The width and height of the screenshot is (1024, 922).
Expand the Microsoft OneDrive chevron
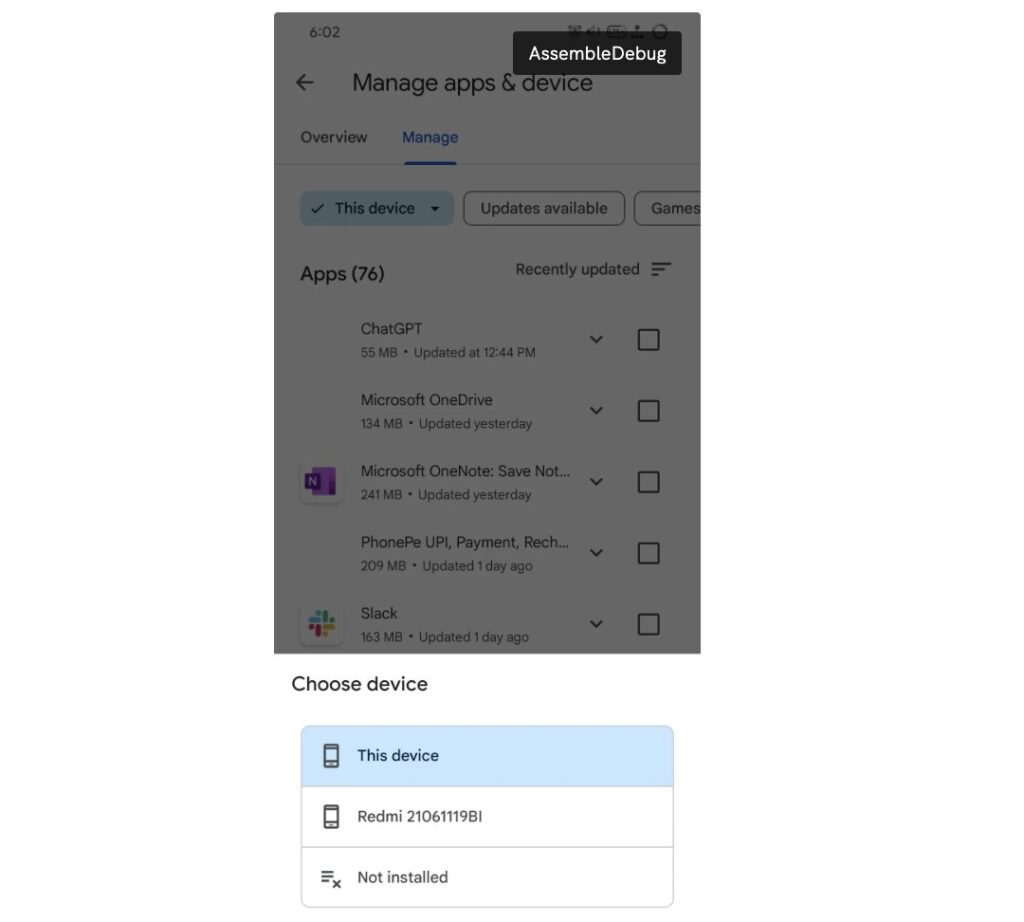[x=596, y=411]
